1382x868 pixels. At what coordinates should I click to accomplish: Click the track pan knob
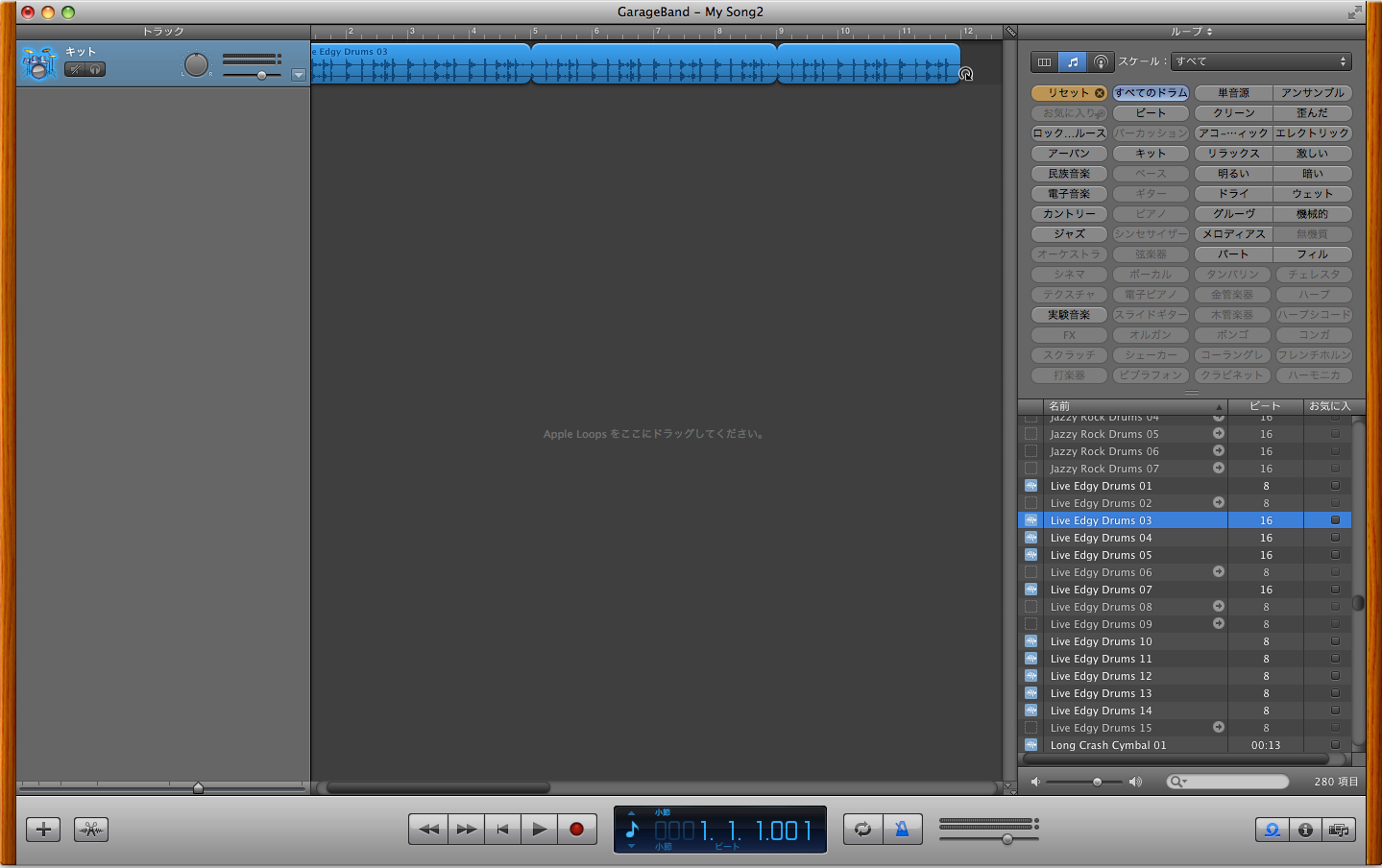click(x=196, y=64)
